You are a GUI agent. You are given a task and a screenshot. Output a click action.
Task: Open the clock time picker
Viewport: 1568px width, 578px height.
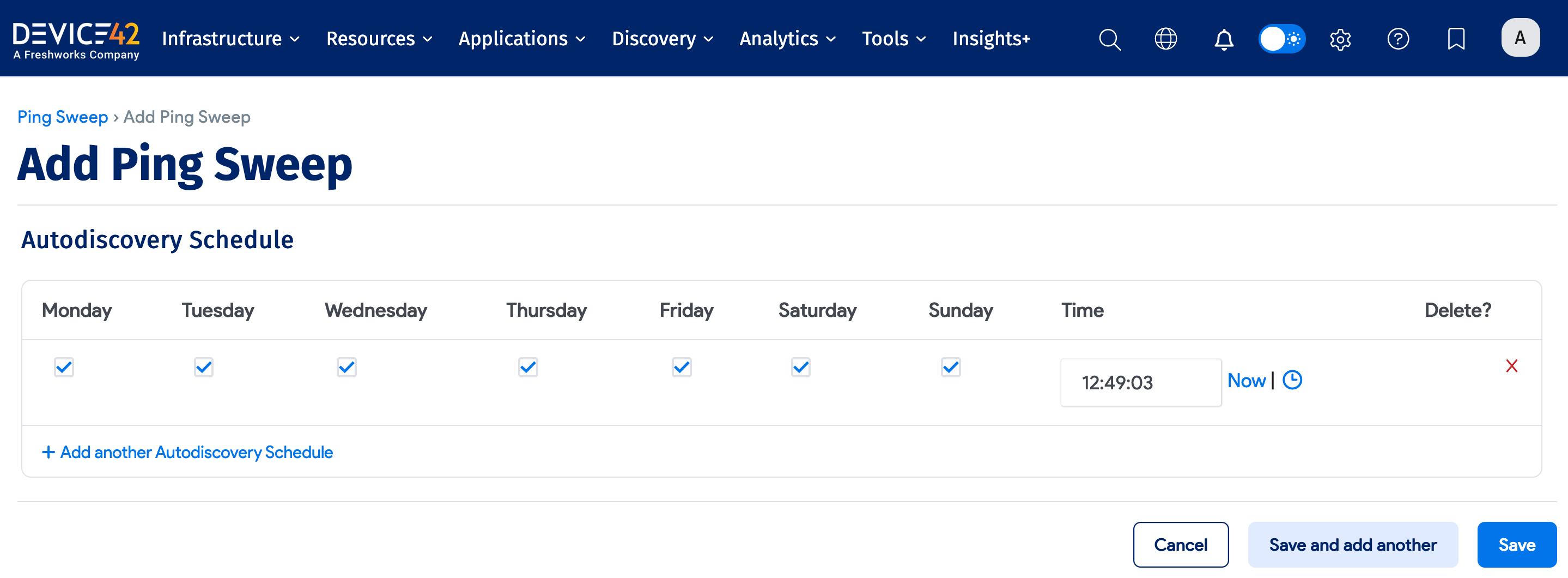coord(1292,380)
